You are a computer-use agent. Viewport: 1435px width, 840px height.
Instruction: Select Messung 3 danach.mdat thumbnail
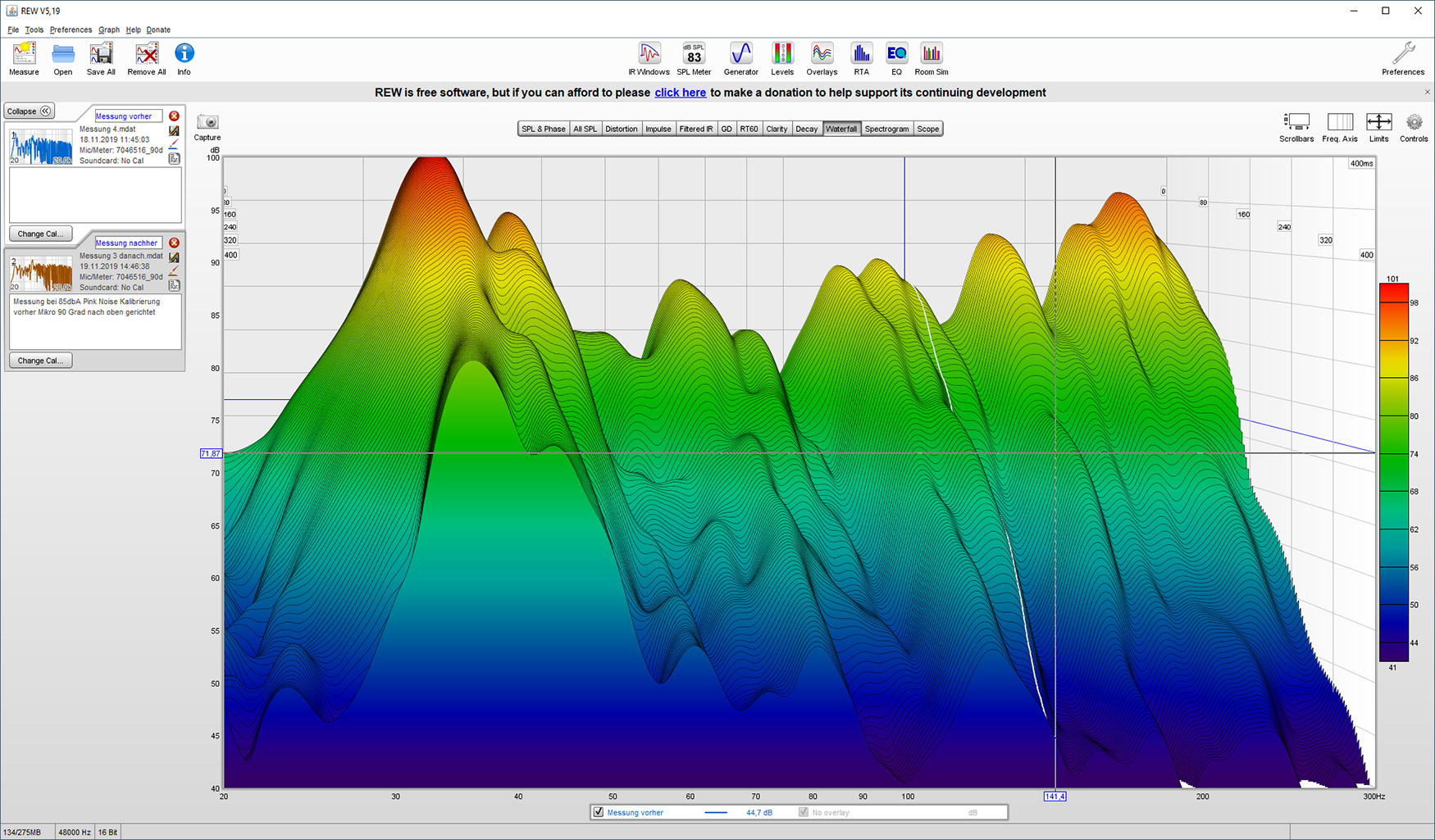41,274
